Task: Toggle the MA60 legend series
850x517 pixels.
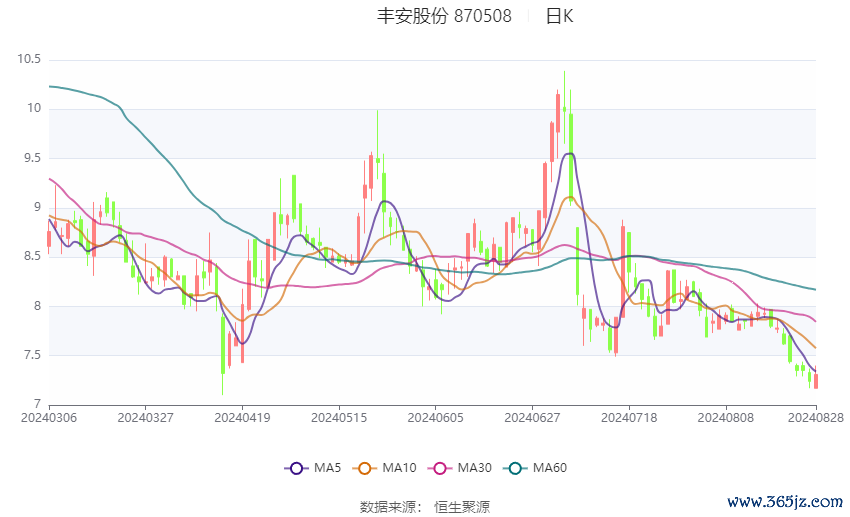Action: click(x=535, y=468)
